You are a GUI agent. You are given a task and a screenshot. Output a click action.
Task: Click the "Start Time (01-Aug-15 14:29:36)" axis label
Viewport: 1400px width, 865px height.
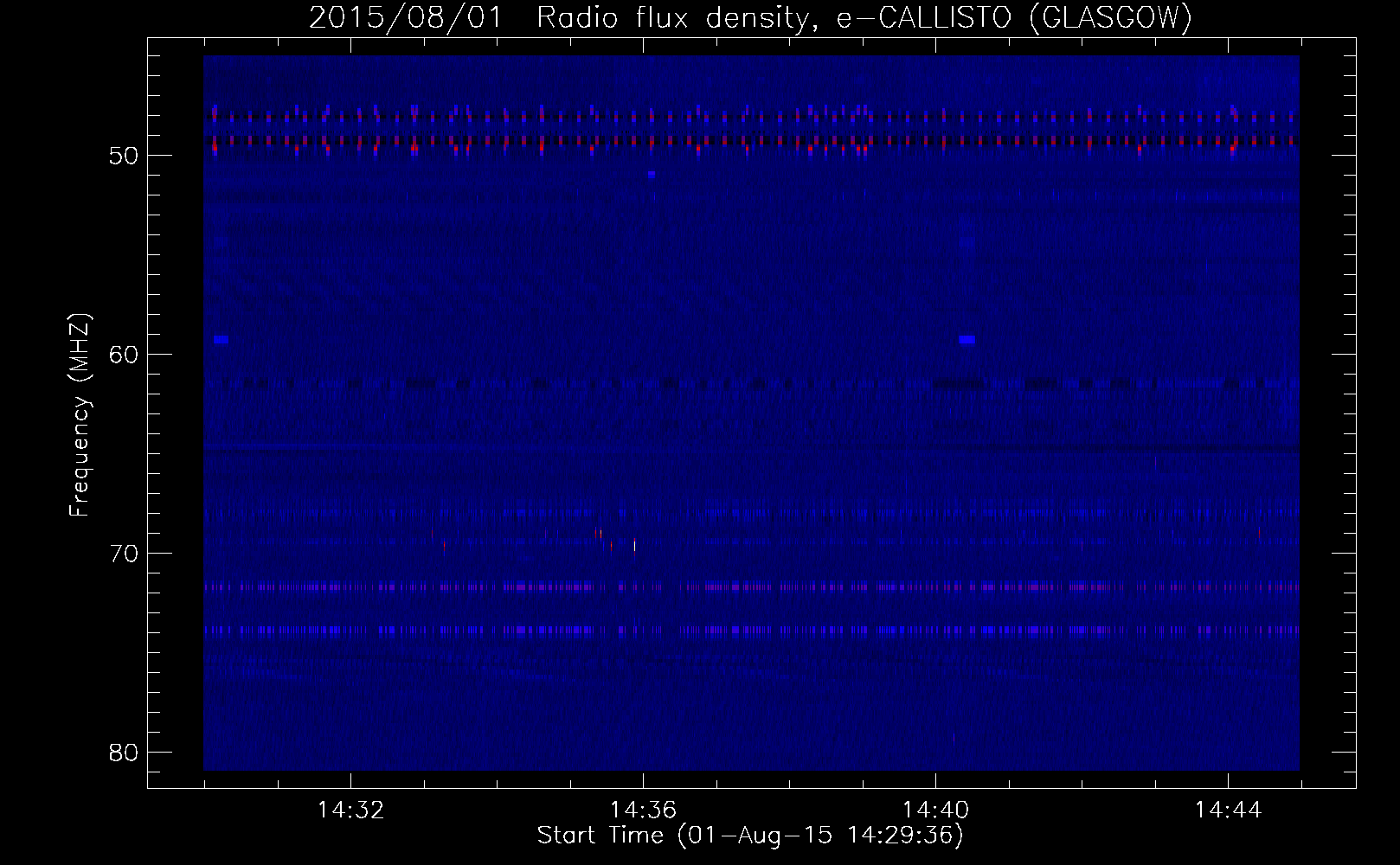click(x=750, y=836)
